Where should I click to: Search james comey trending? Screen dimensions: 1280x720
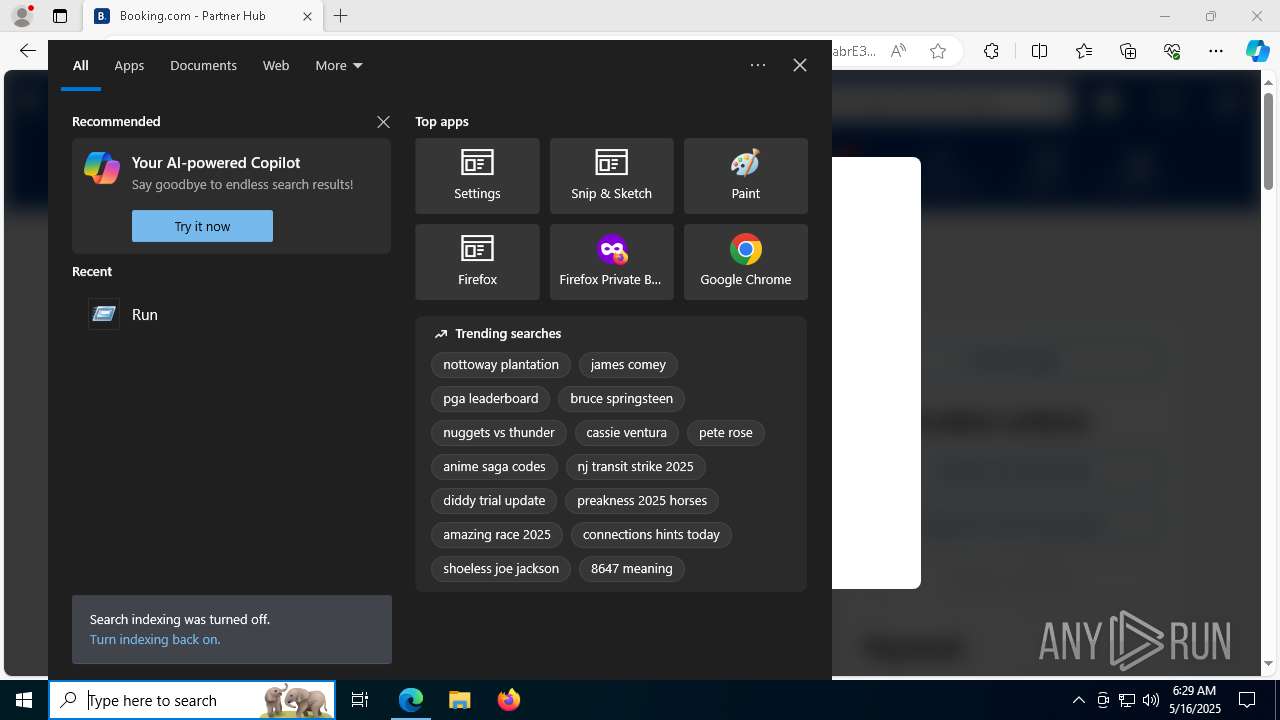[x=628, y=365]
